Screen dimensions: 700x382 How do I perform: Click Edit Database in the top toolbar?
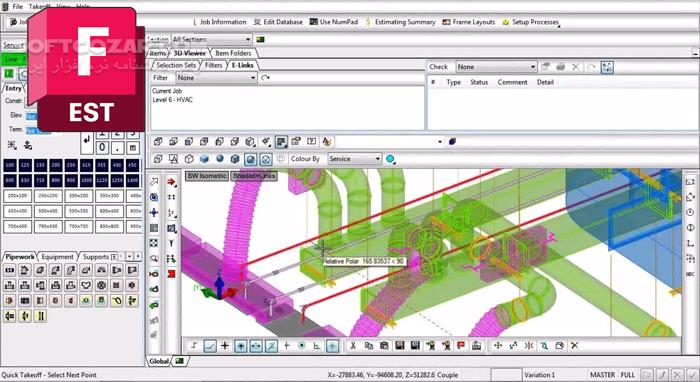[278, 22]
